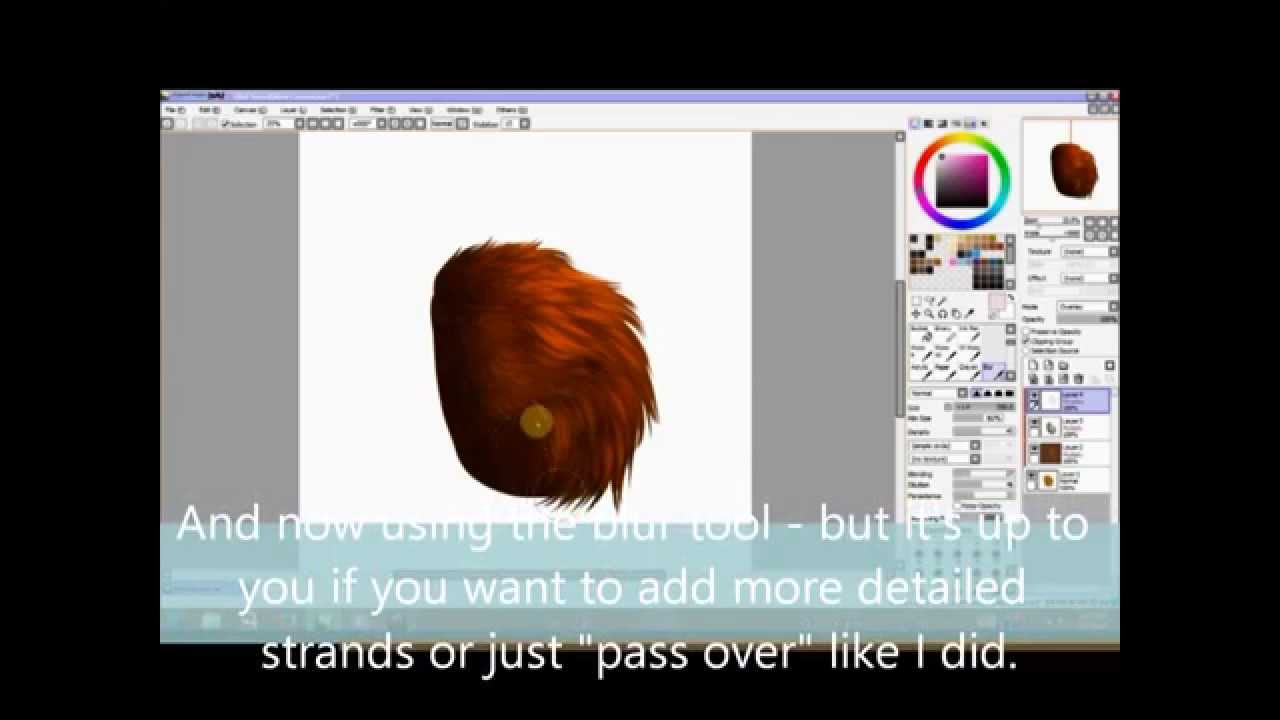Image resolution: width=1280 pixels, height=720 pixels.
Task: Create a new layer set folder
Action: (x=1061, y=366)
